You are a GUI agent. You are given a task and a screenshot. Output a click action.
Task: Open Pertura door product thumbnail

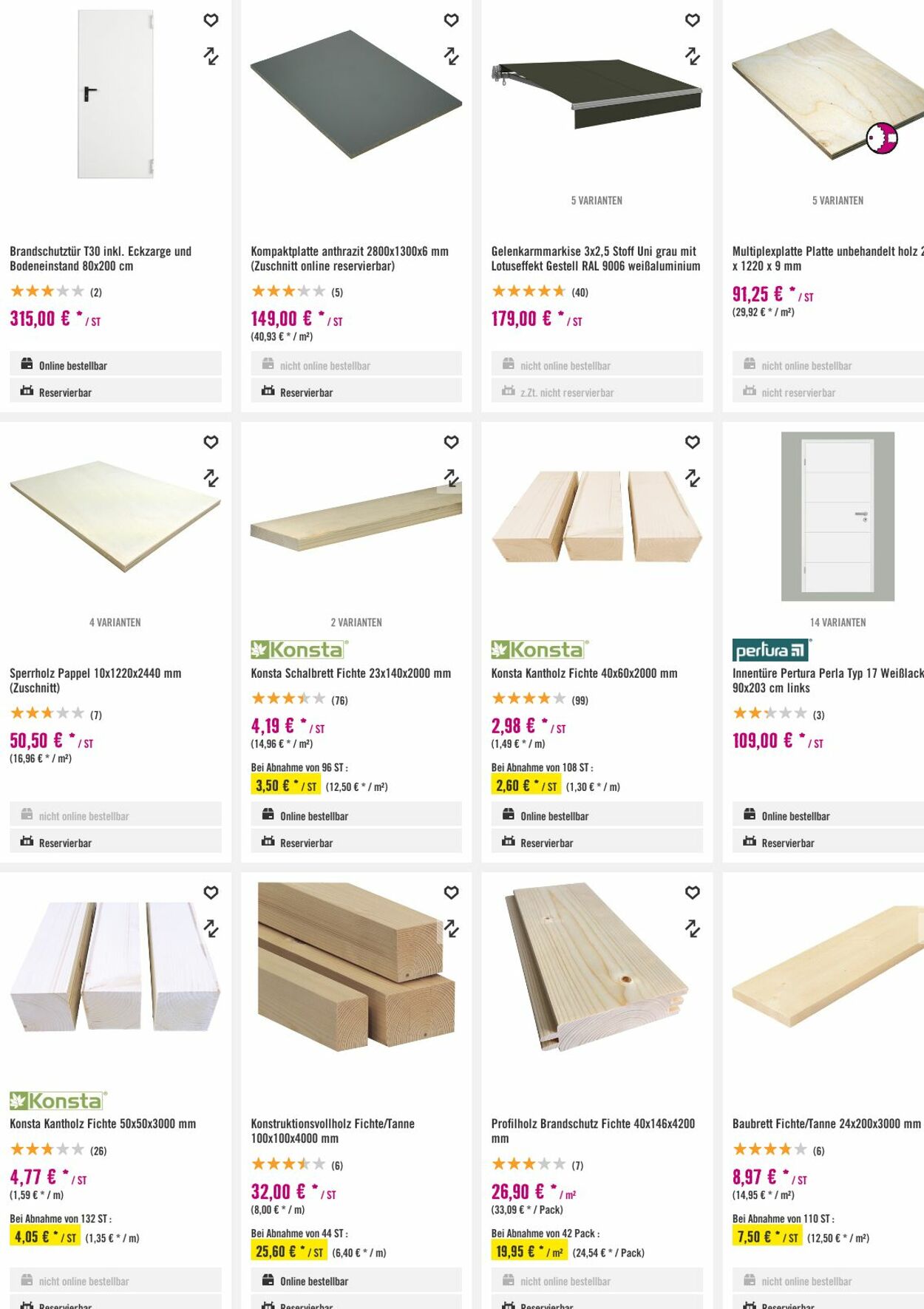click(x=838, y=516)
